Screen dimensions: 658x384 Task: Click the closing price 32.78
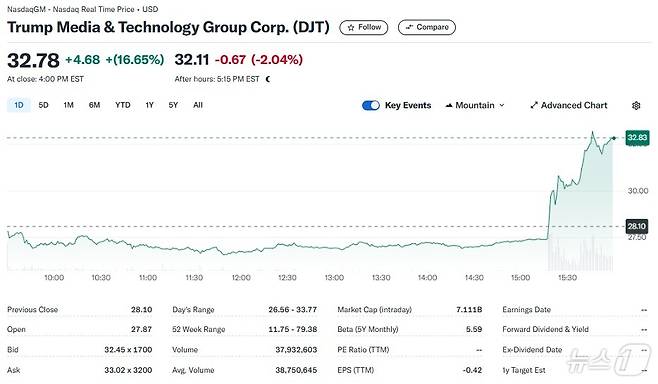[x=33, y=60]
